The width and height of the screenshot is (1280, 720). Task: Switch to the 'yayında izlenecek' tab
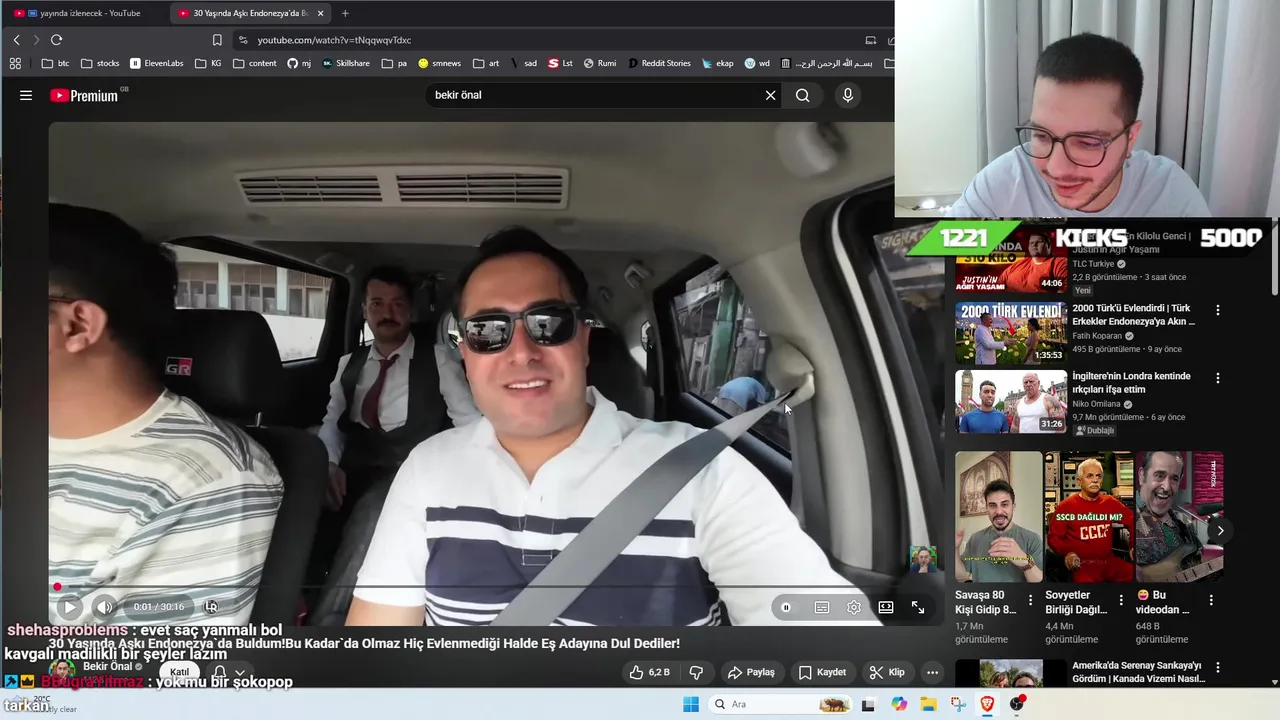tap(84, 13)
